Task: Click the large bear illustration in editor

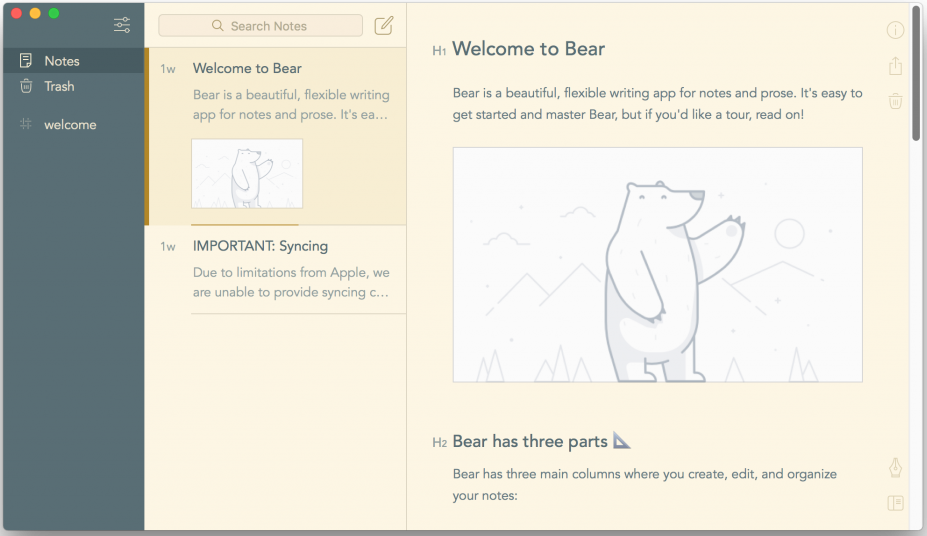Action: coord(657,265)
